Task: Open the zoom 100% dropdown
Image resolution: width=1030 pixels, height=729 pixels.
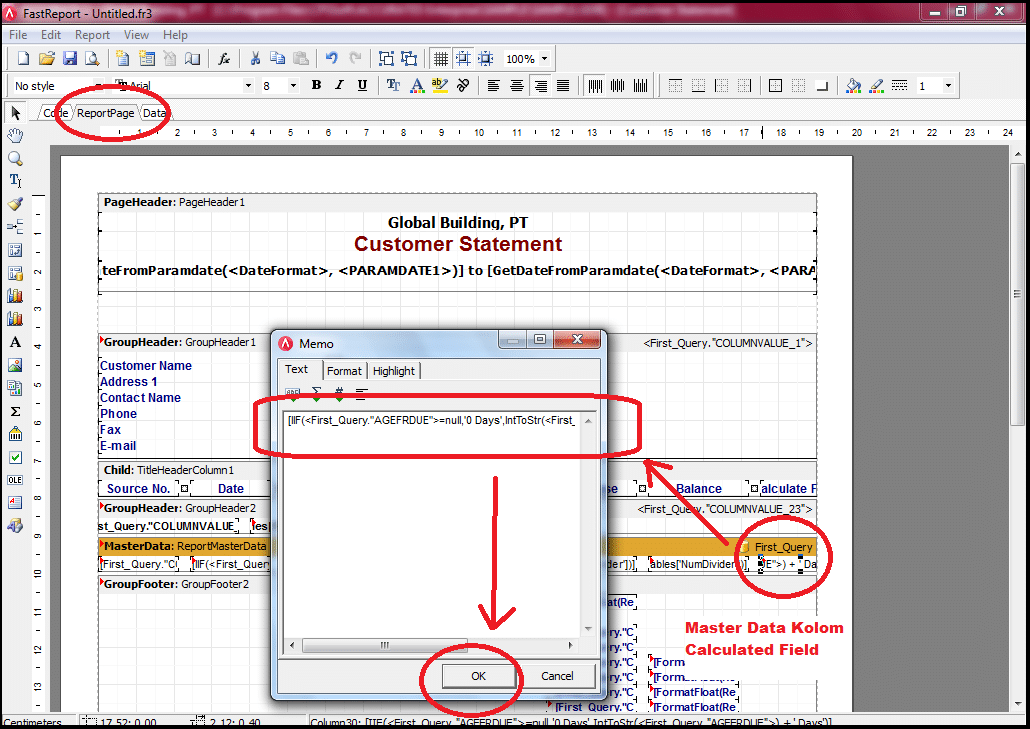Action: pyautogui.click(x=544, y=59)
